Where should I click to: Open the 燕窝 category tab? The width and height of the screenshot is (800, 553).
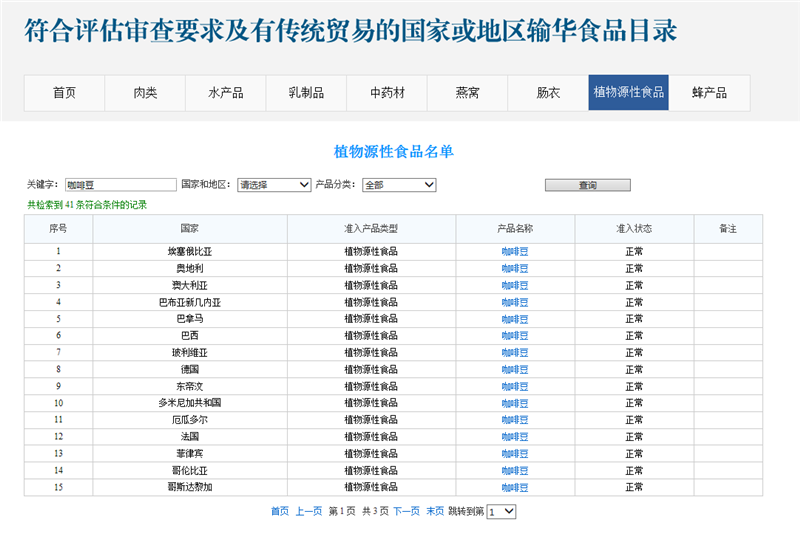point(467,93)
